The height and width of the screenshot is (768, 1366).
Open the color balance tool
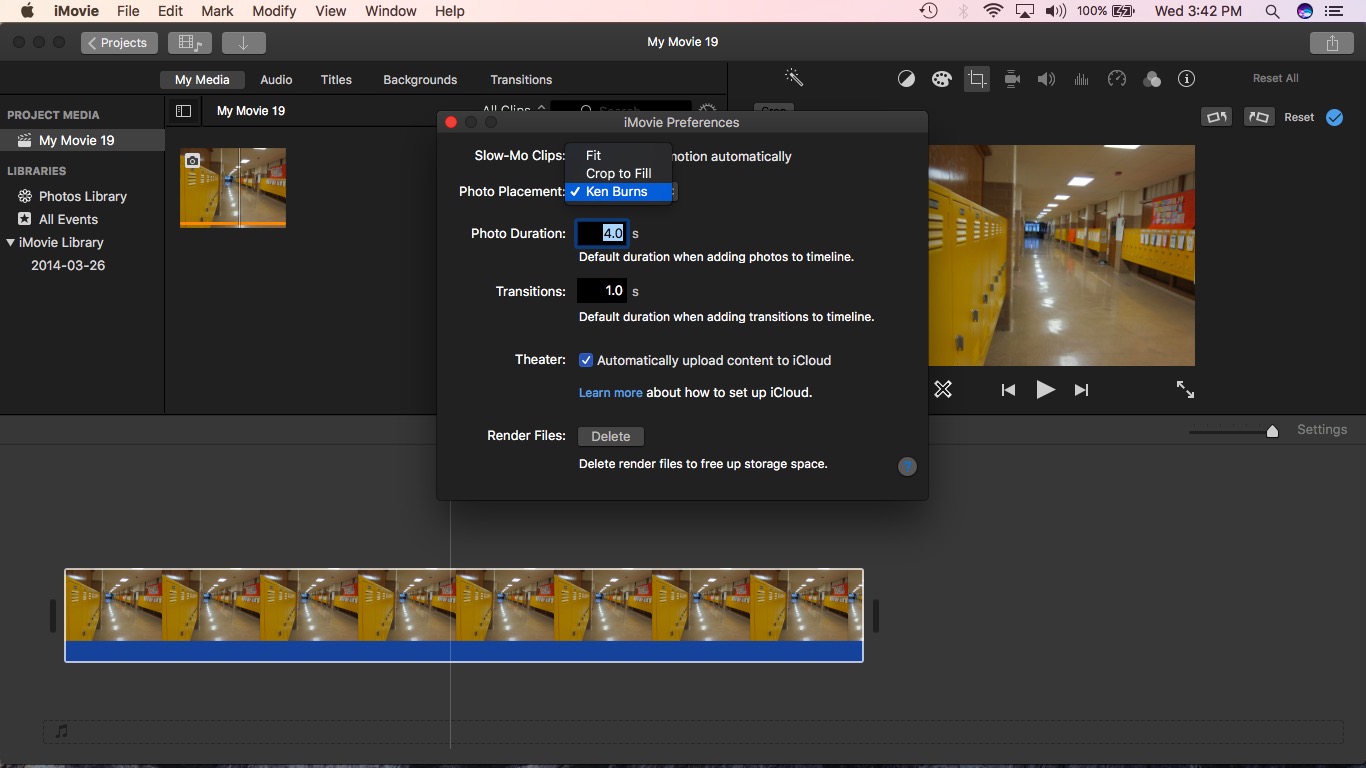tap(906, 79)
